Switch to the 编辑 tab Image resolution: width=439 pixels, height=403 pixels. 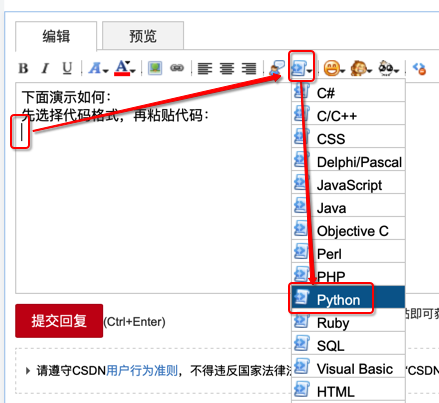click(56, 36)
